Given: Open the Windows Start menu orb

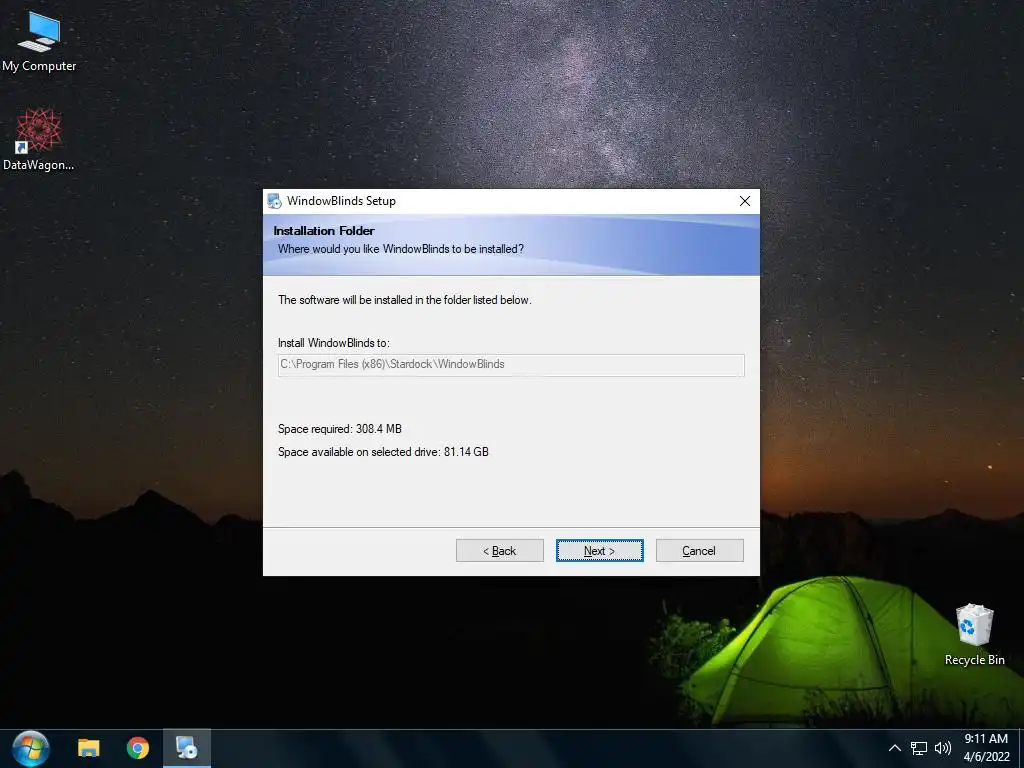Looking at the screenshot, I should coord(31,748).
